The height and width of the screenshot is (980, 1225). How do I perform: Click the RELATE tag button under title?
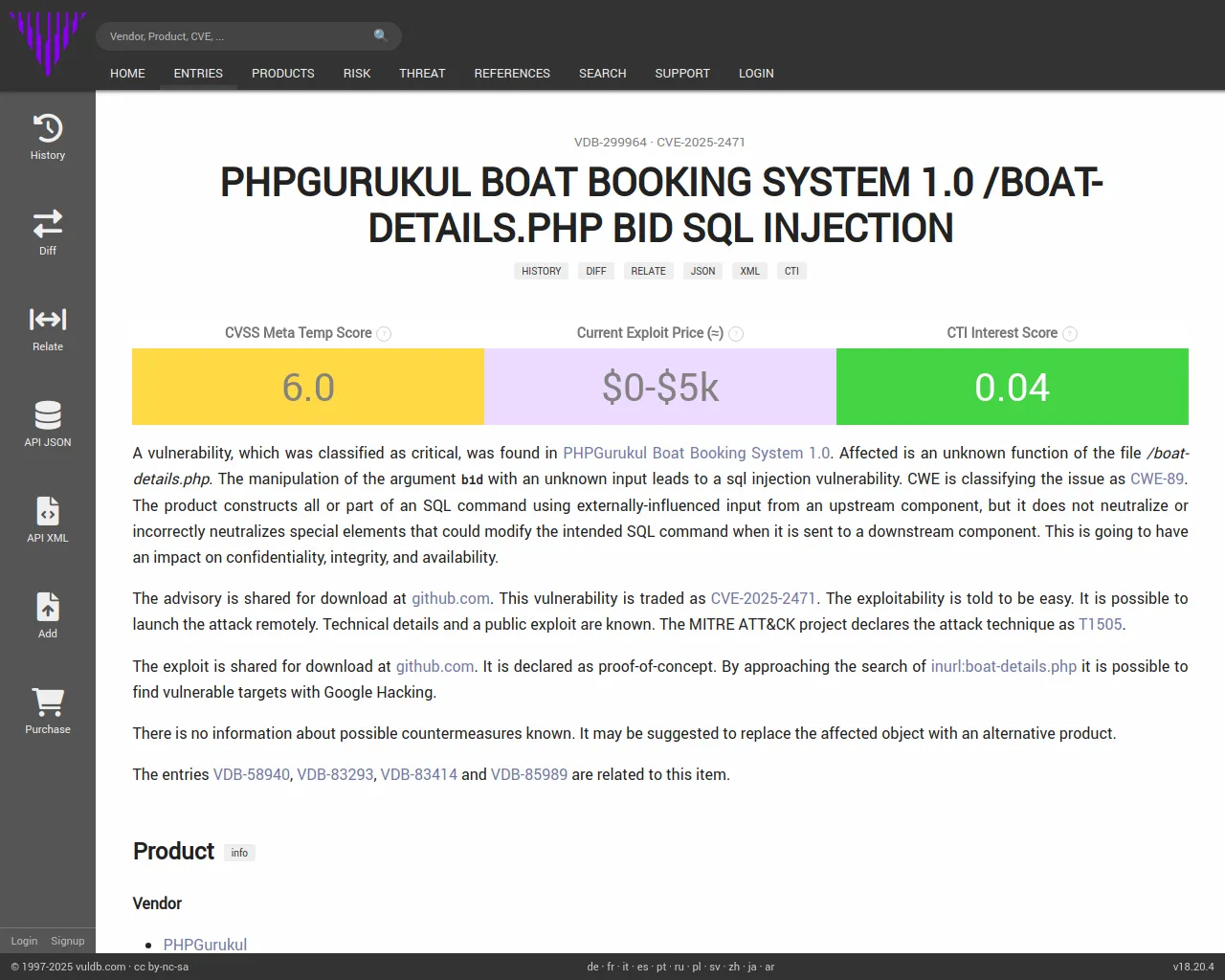point(648,271)
